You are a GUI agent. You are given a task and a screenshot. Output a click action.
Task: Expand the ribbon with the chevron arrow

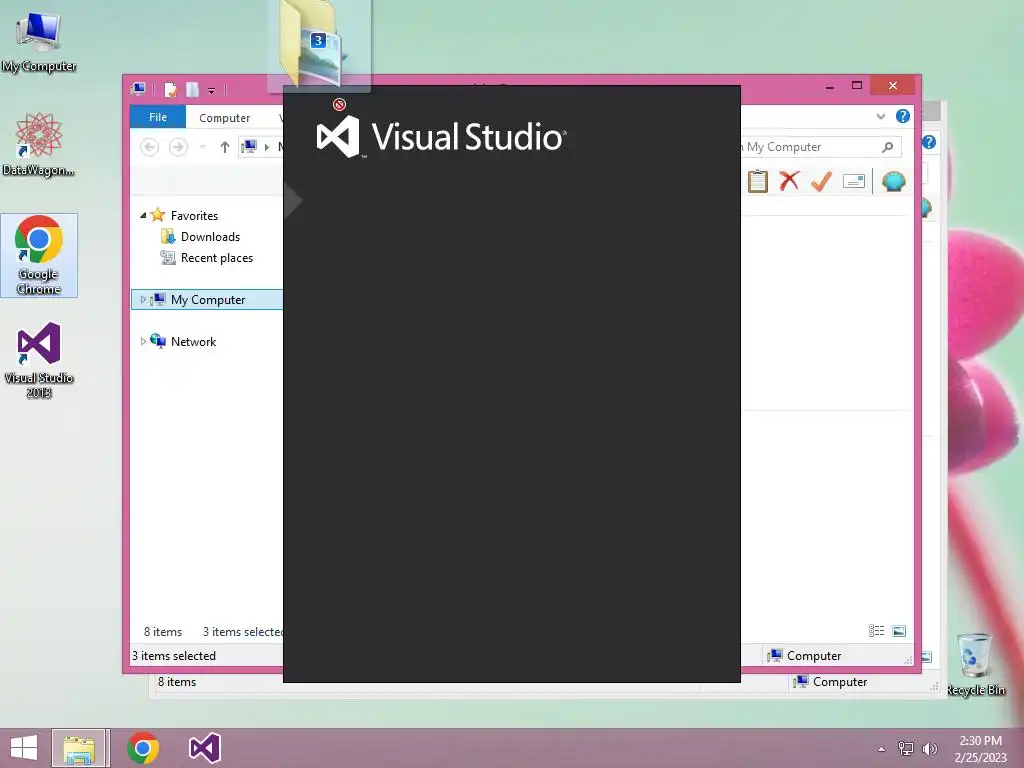[x=880, y=117]
